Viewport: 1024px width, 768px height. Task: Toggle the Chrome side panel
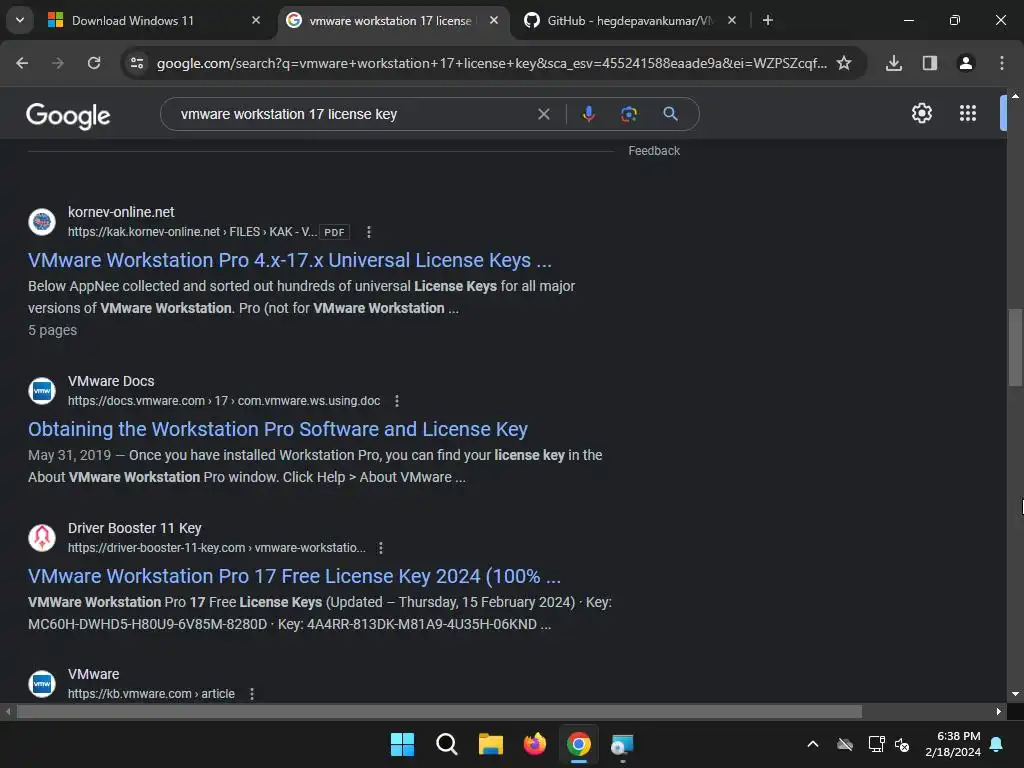point(930,63)
